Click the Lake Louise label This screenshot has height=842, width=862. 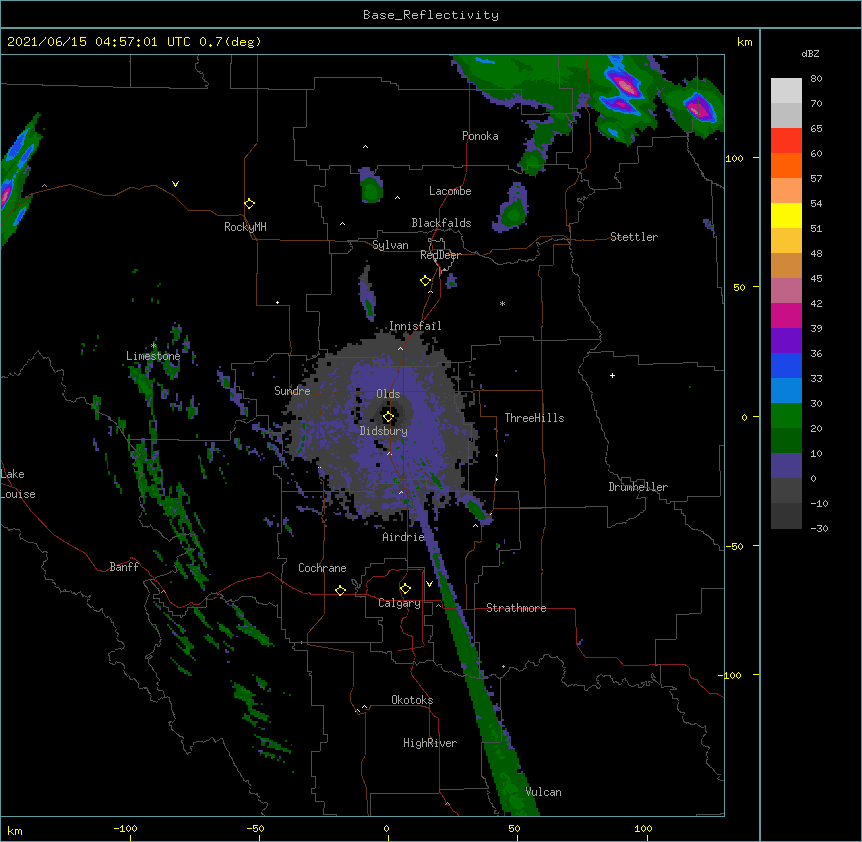(18, 484)
